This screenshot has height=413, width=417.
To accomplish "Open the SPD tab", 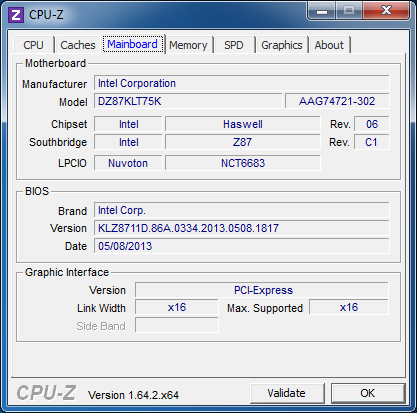I will pos(234,45).
